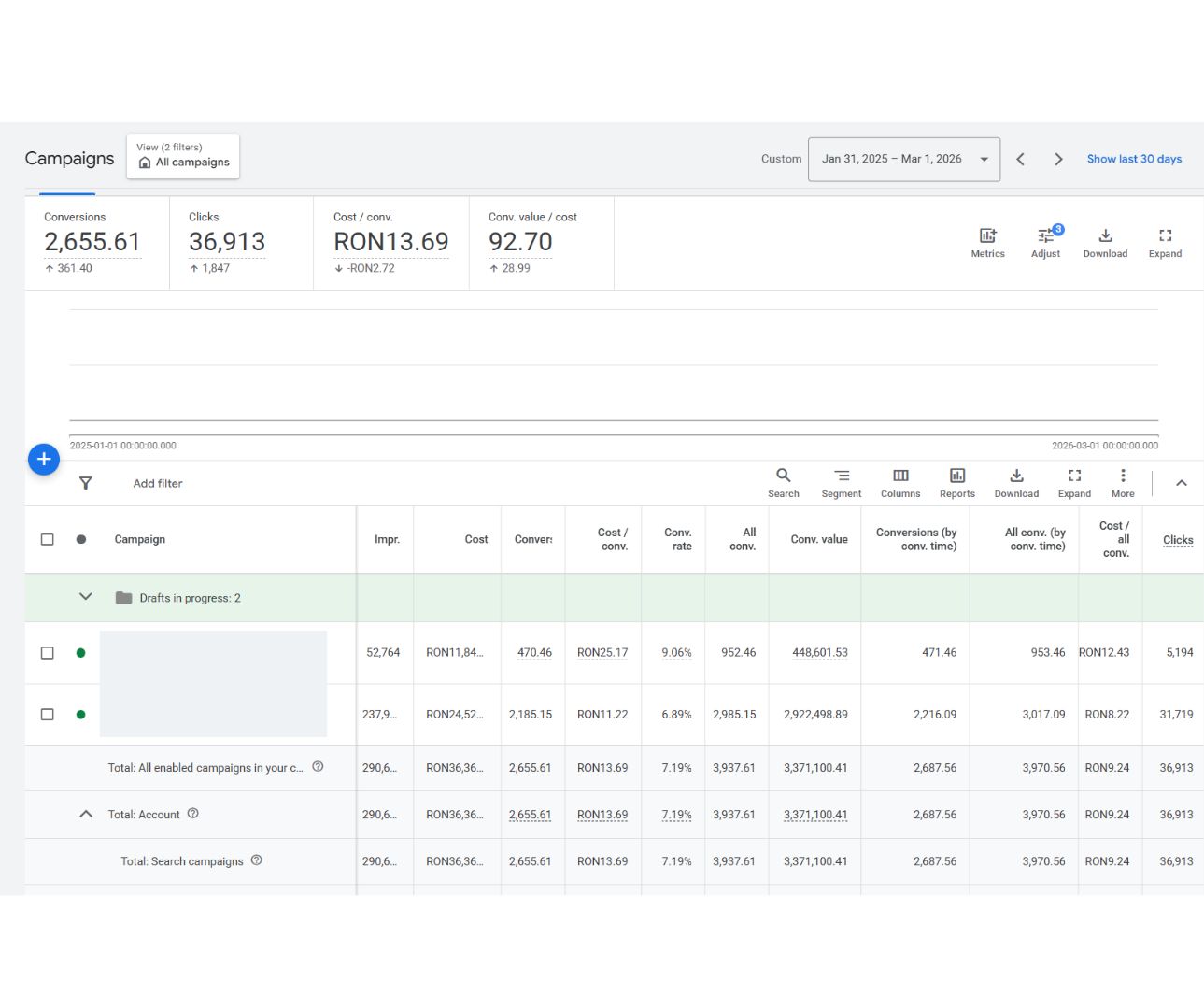Expand the Drafts in progress row
The image size is (1204, 995).
click(86, 597)
